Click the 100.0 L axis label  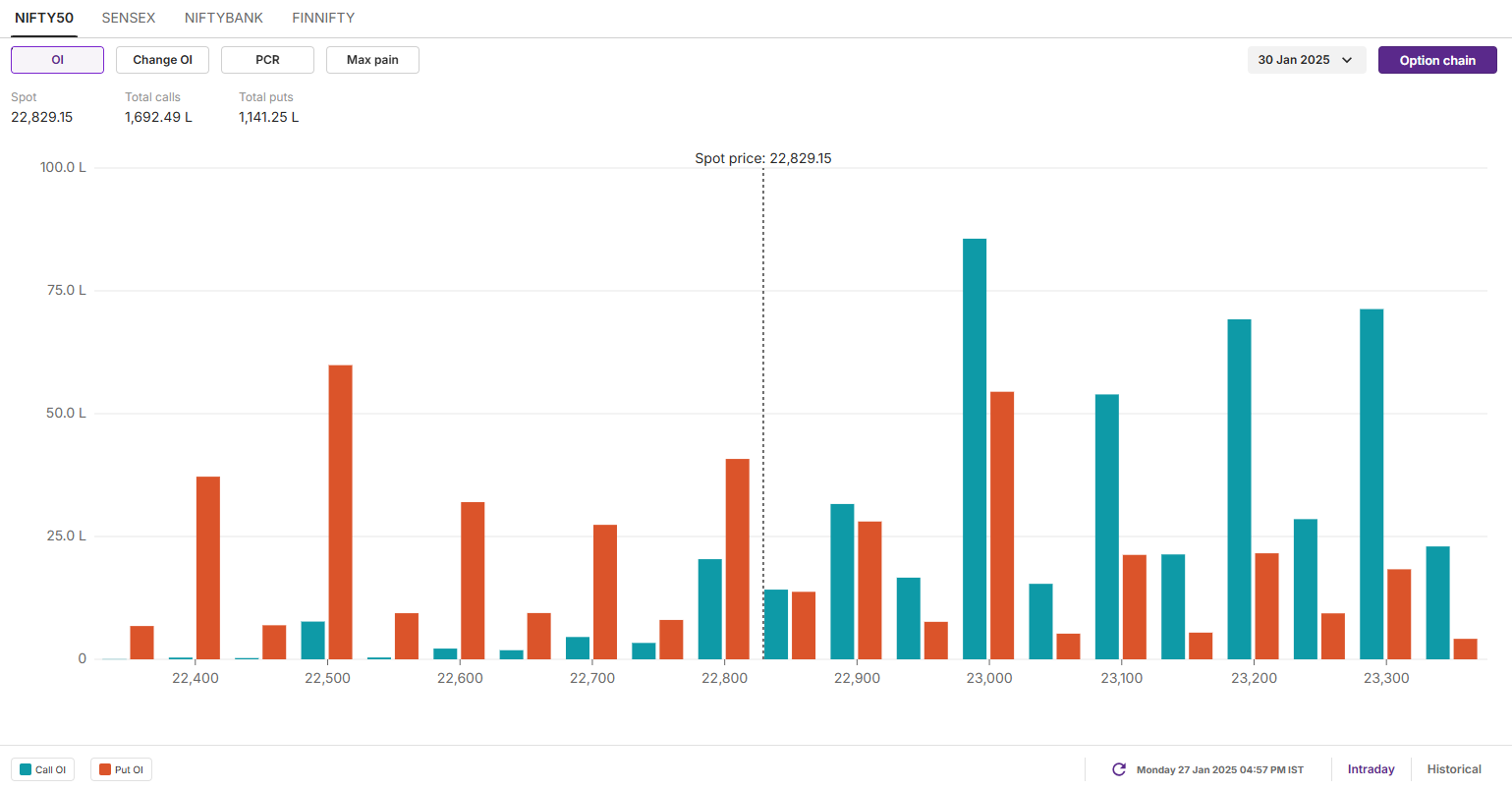pos(63,167)
